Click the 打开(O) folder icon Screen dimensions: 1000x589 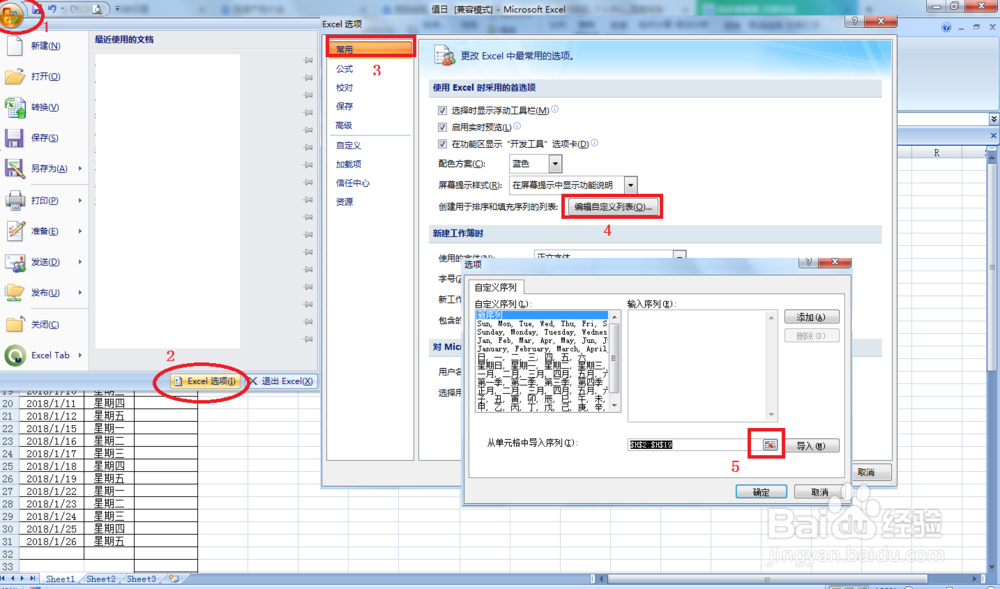click(x=15, y=76)
